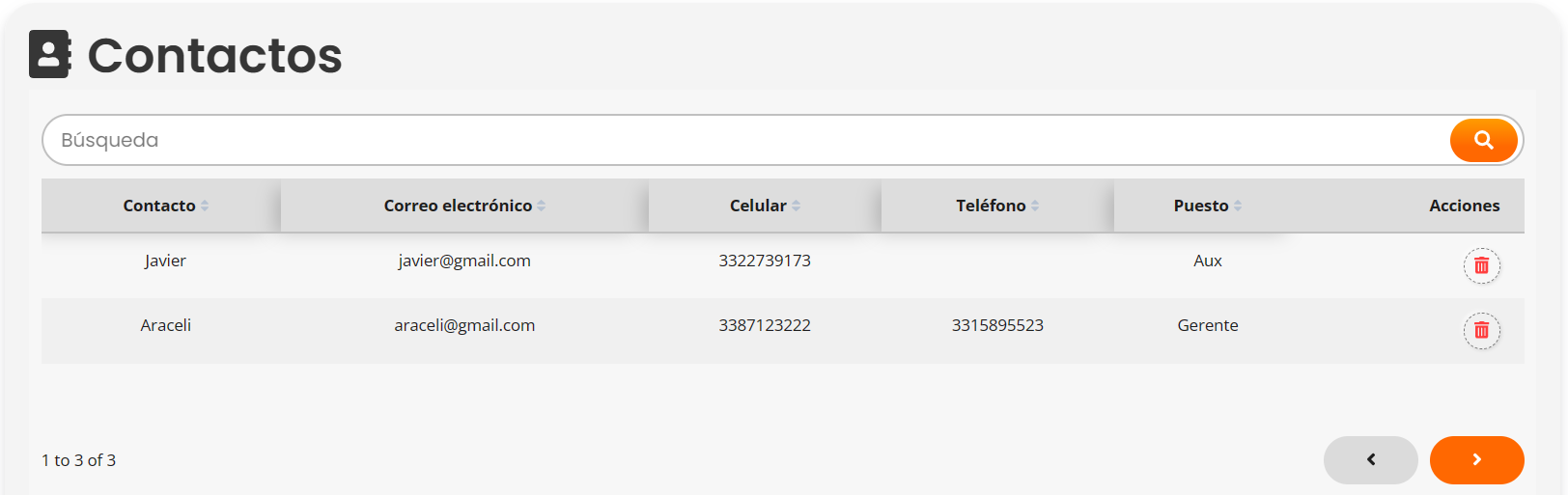Click the orange search magnifier button
1568x495 pixels.
(x=1483, y=141)
